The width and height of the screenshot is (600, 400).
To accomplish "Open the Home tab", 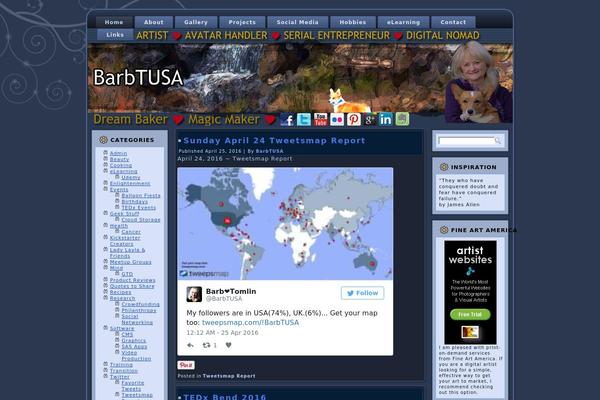I will click(x=114, y=22).
